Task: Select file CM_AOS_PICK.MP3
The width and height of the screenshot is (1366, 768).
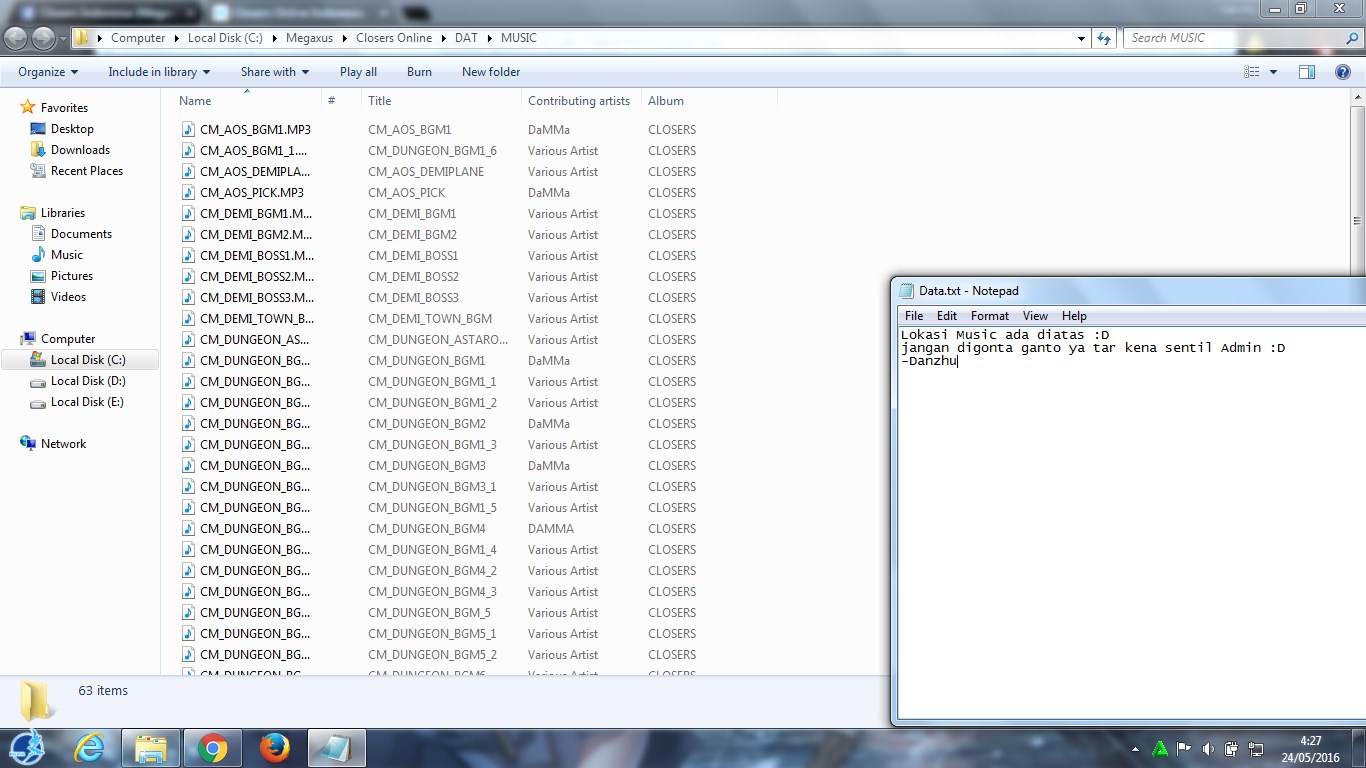Action: tap(251, 193)
